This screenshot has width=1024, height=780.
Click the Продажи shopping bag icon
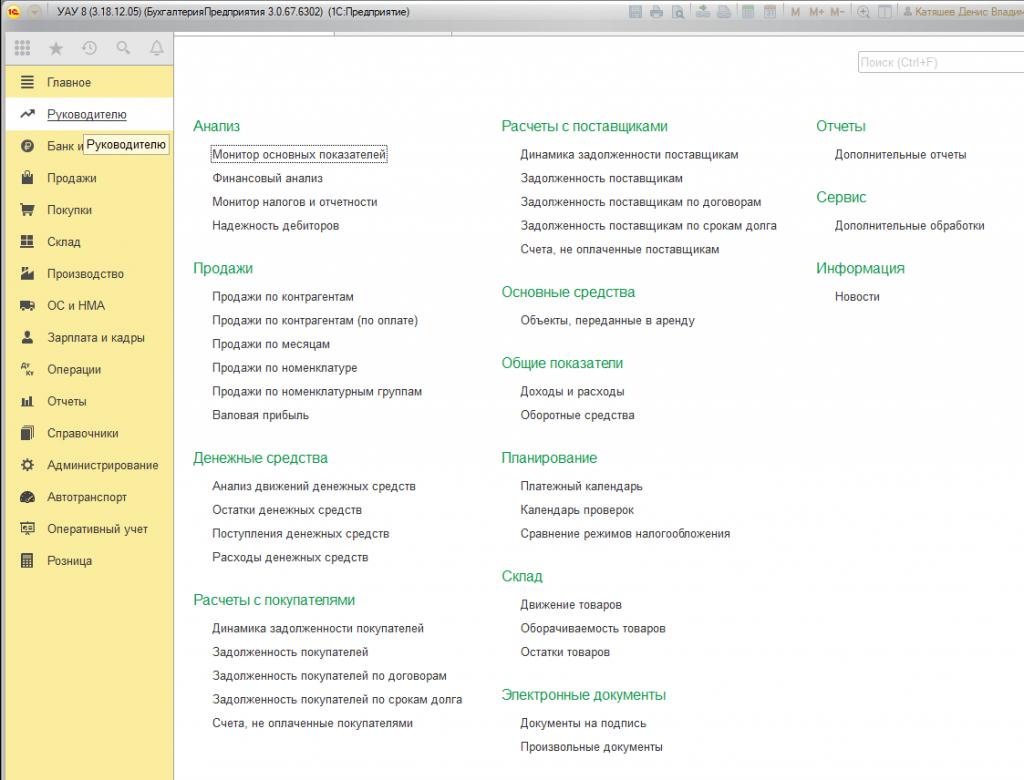click(x=27, y=178)
